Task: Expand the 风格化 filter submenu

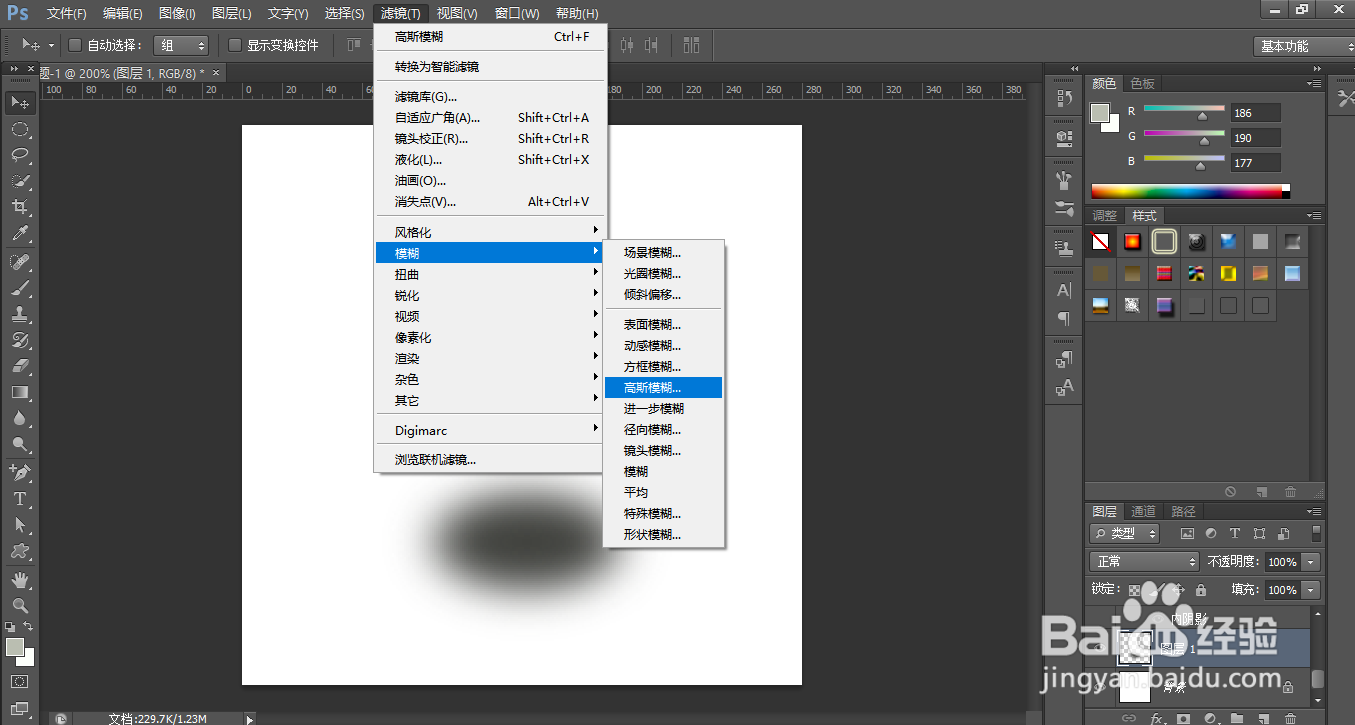Action: (x=490, y=232)
